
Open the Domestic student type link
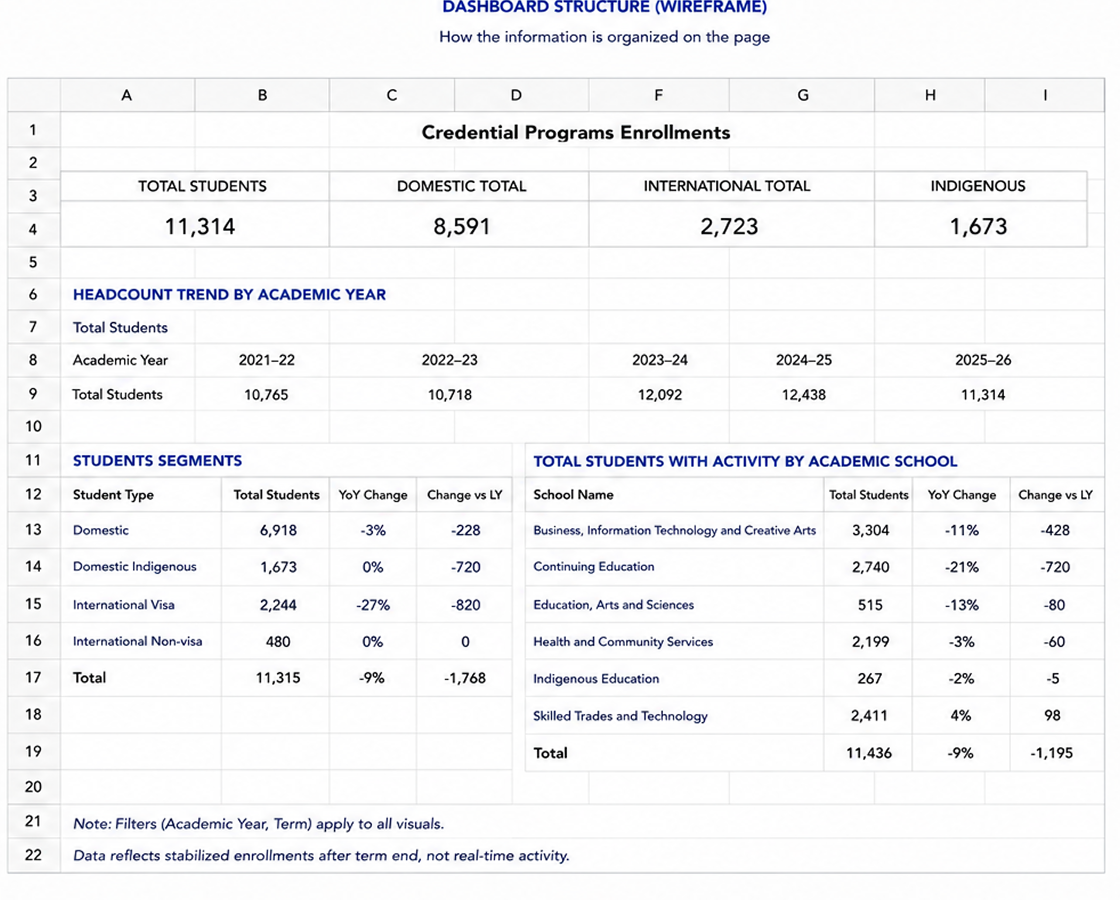pyautogui.click(x=101, y=530)
